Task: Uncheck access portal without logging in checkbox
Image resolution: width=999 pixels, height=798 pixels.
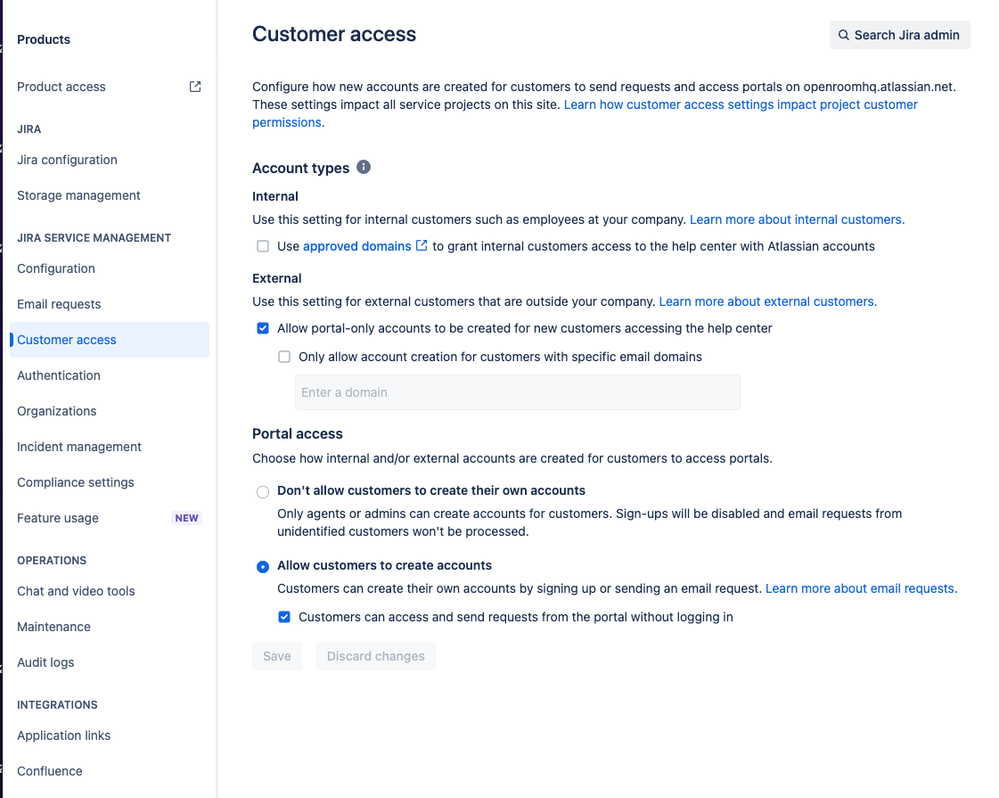Action: click(x=284, y=617)
